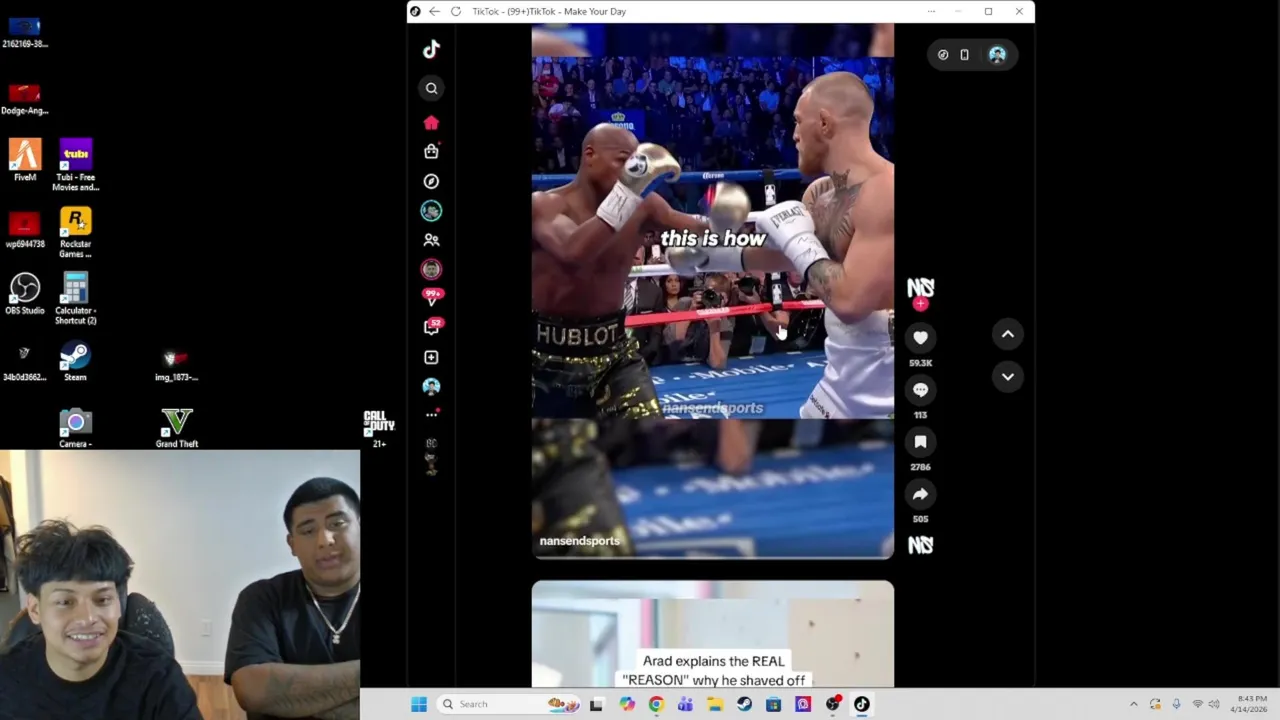Viewport: 1280px width, 720px height.
Task: Like the video with heart icon
Action: click(920, 338)
